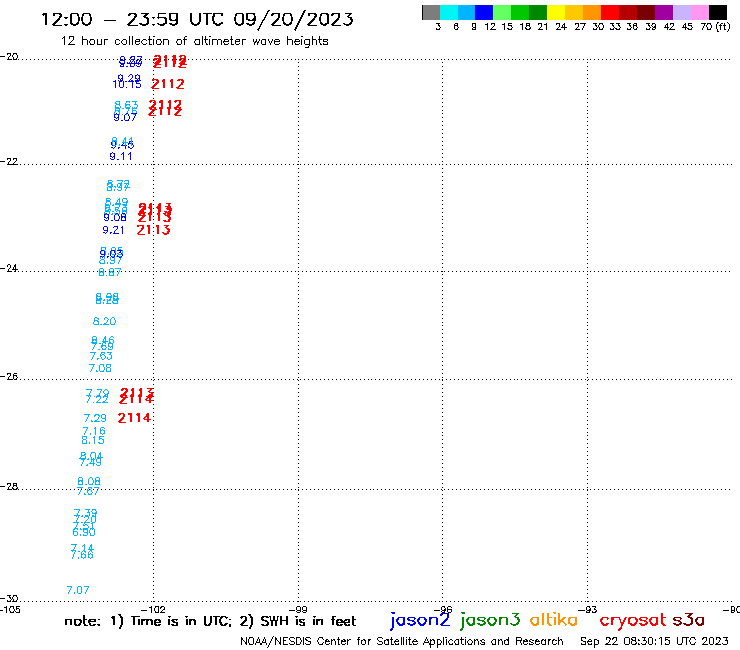Click the red 2112 time stamp beside 10.15
The width and height of the screenshot is (740, 650).
pyautogui.click(x=168, y=84)
